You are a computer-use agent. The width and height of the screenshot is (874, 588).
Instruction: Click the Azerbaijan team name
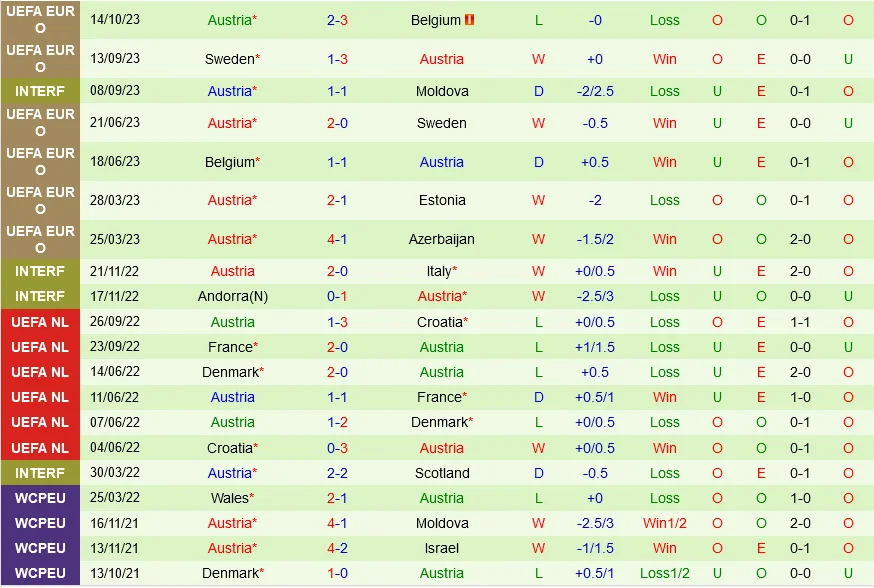442,239
